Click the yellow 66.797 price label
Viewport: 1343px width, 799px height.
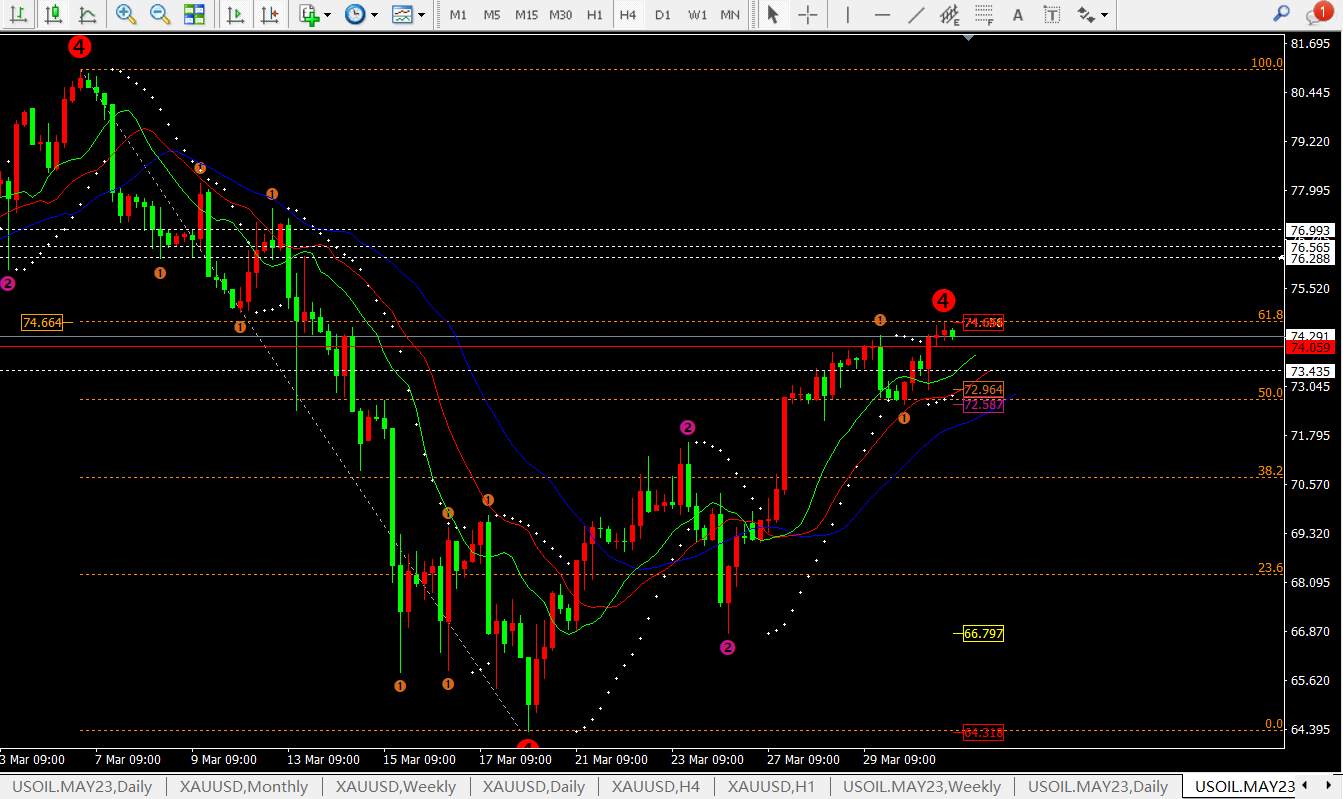point(982,634)
